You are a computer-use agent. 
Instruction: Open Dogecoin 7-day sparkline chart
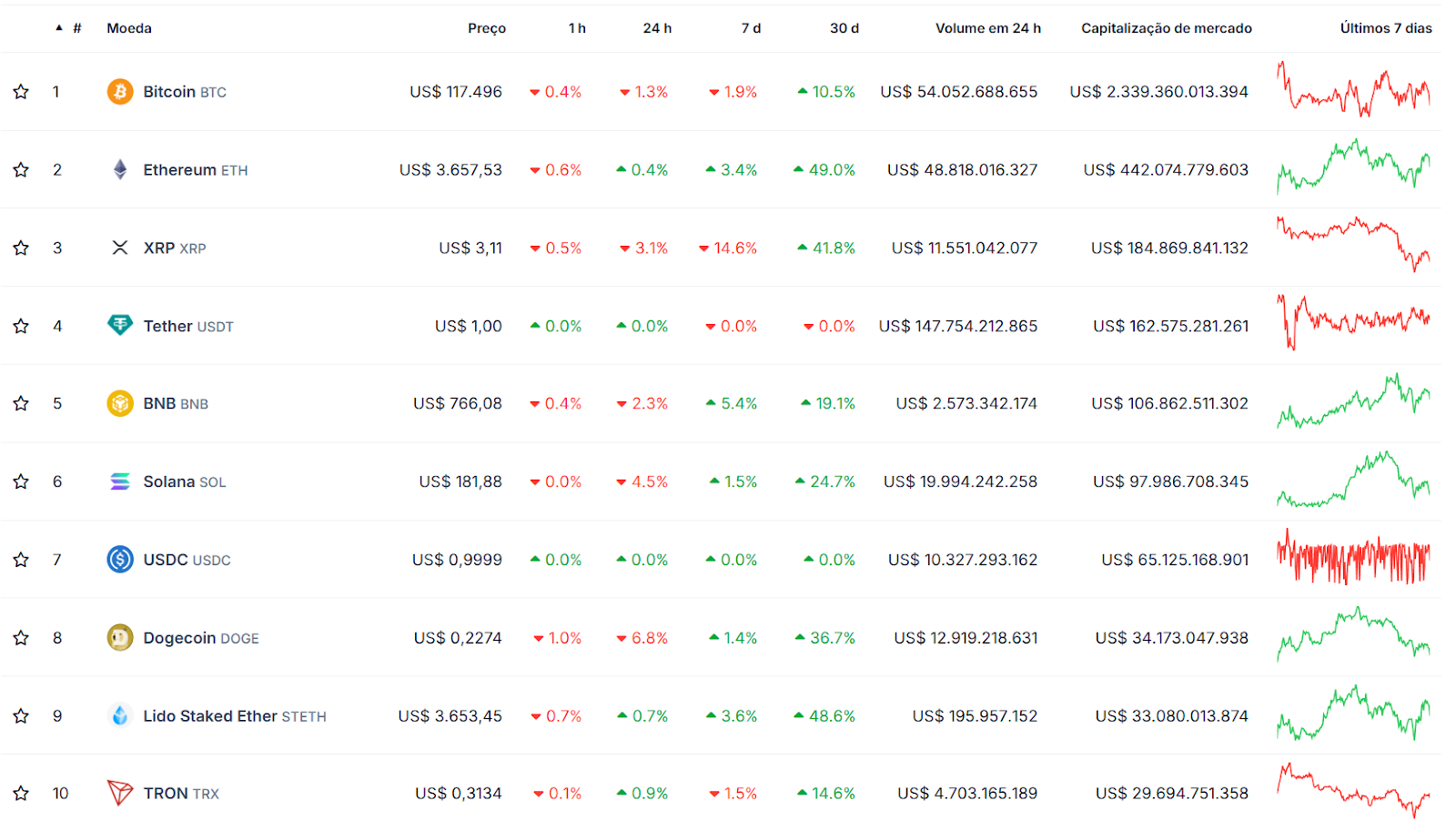(1353, 633)
